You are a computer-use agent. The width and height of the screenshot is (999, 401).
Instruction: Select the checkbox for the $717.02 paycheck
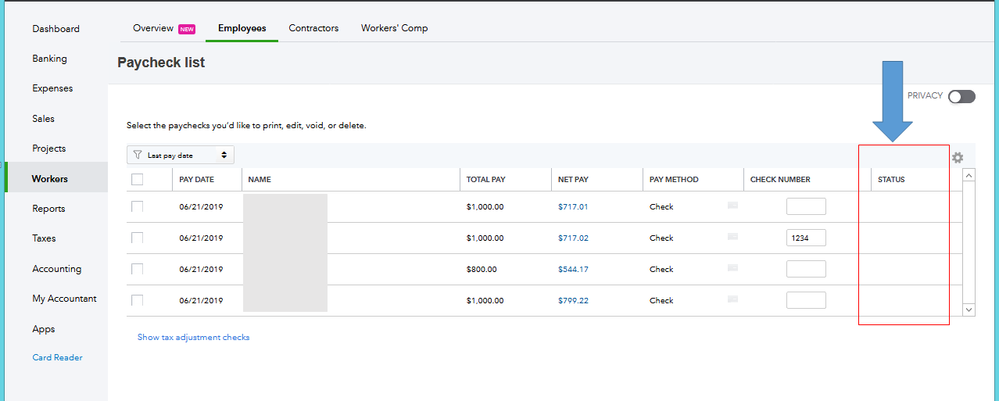click(x=137, y=238)
